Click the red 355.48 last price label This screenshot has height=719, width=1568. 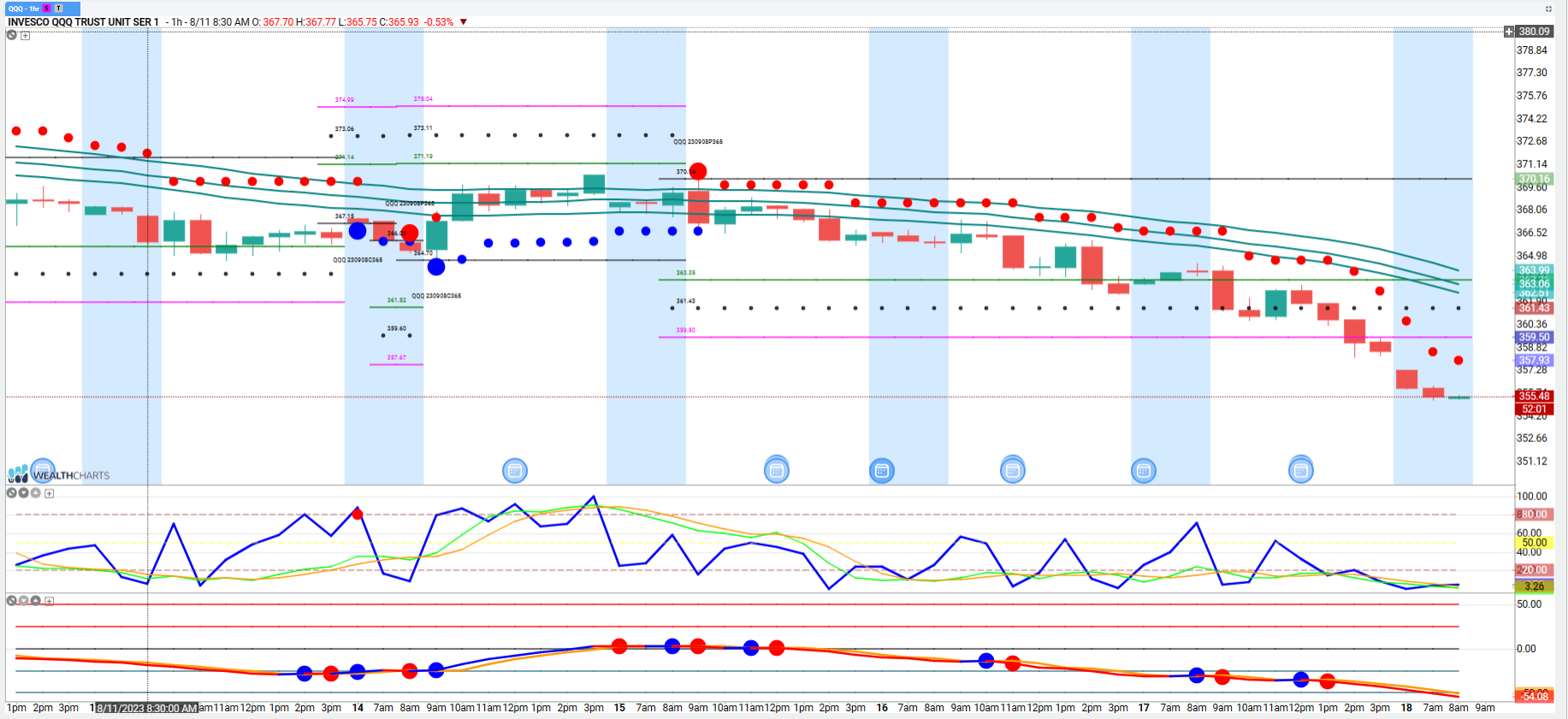point(1534,396)
